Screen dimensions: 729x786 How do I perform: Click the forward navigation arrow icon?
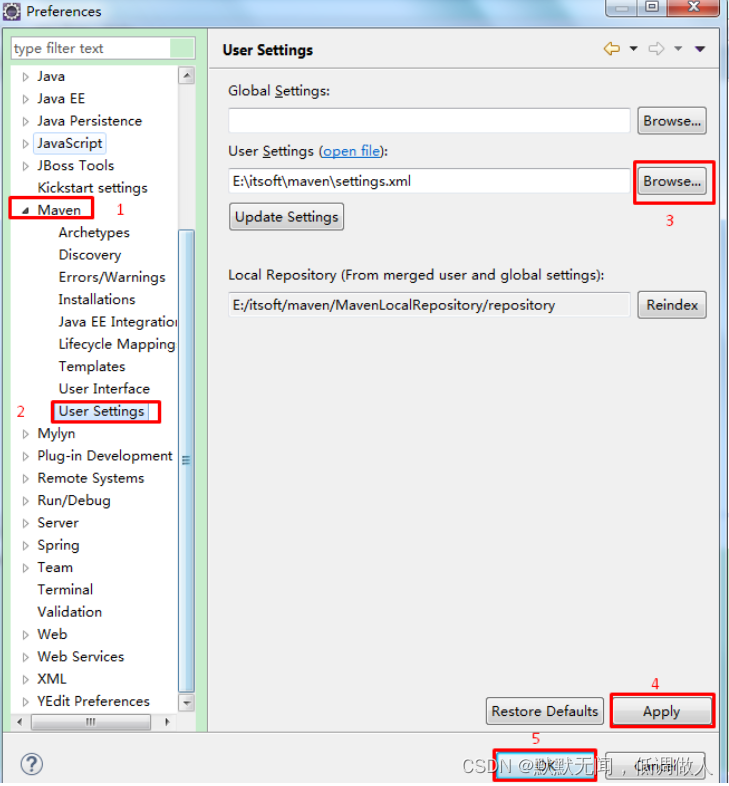click(656, 49)
